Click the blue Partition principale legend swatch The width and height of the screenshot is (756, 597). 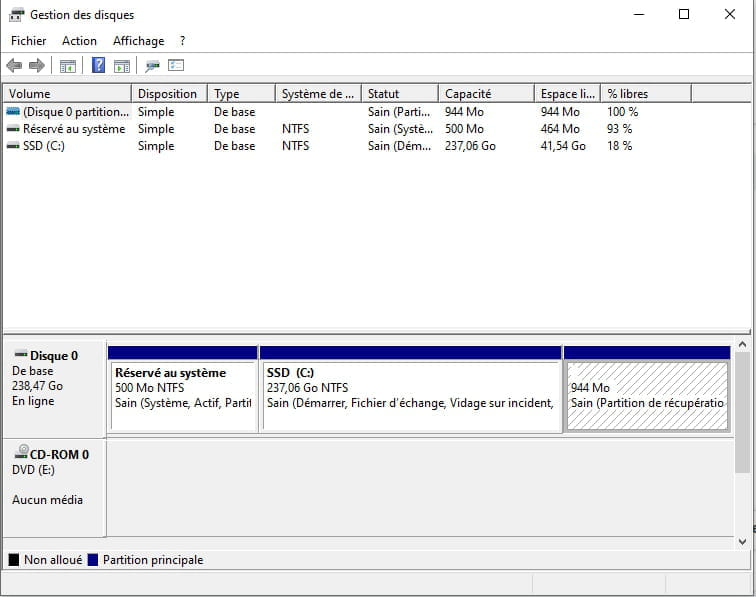pos(93,560)
